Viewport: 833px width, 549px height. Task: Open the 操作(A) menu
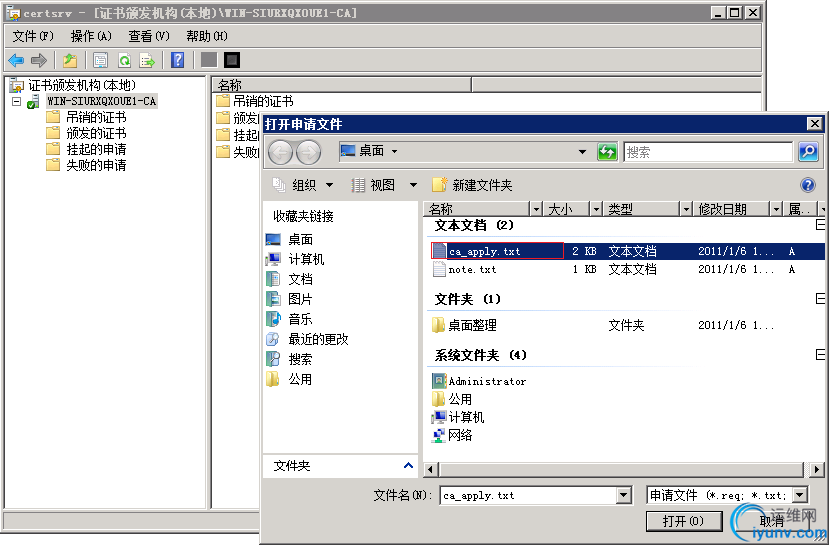pyautogui.click(x=91, y=36)
